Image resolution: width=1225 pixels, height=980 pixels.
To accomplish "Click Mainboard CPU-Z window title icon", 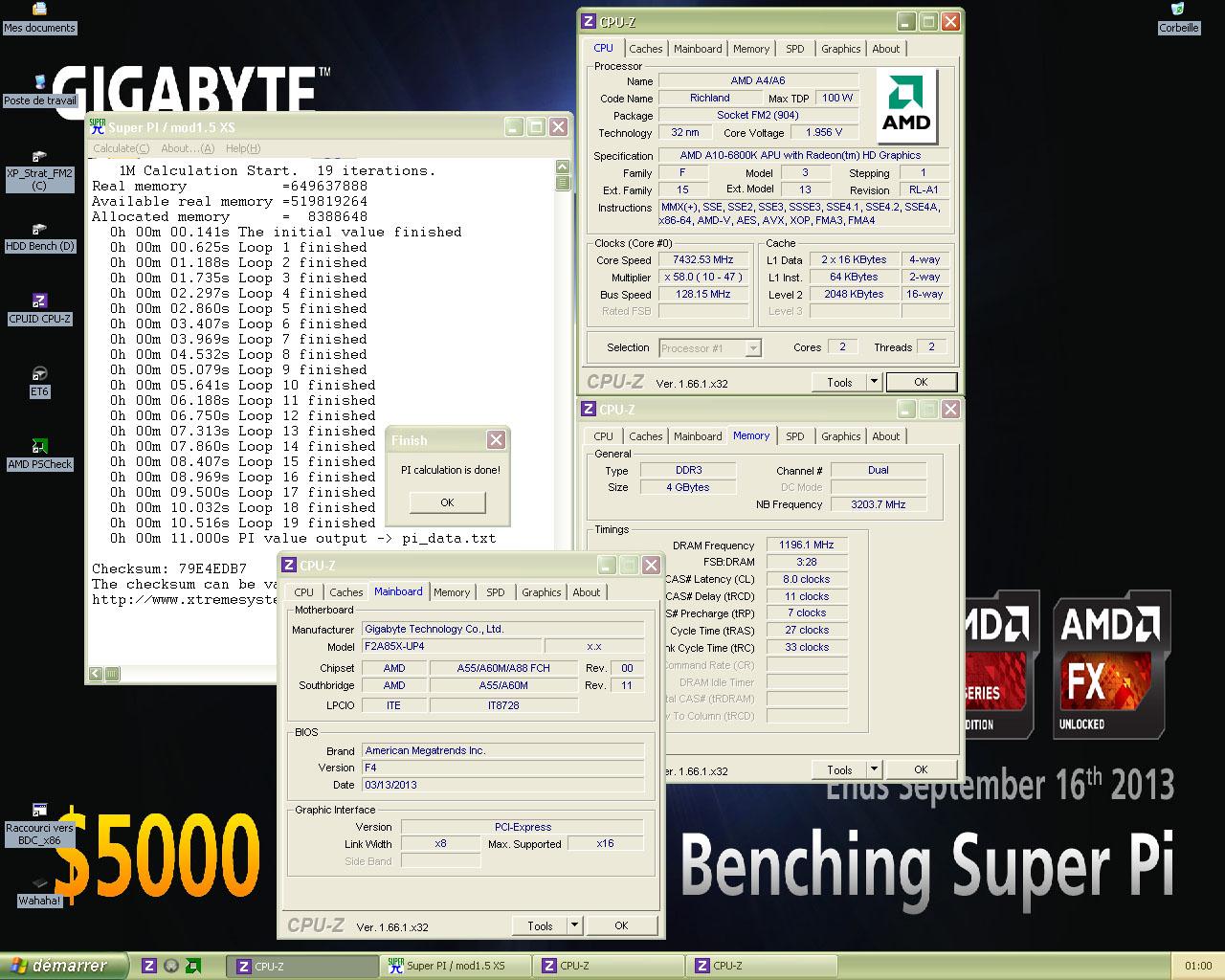I will [x=290, y=565].
